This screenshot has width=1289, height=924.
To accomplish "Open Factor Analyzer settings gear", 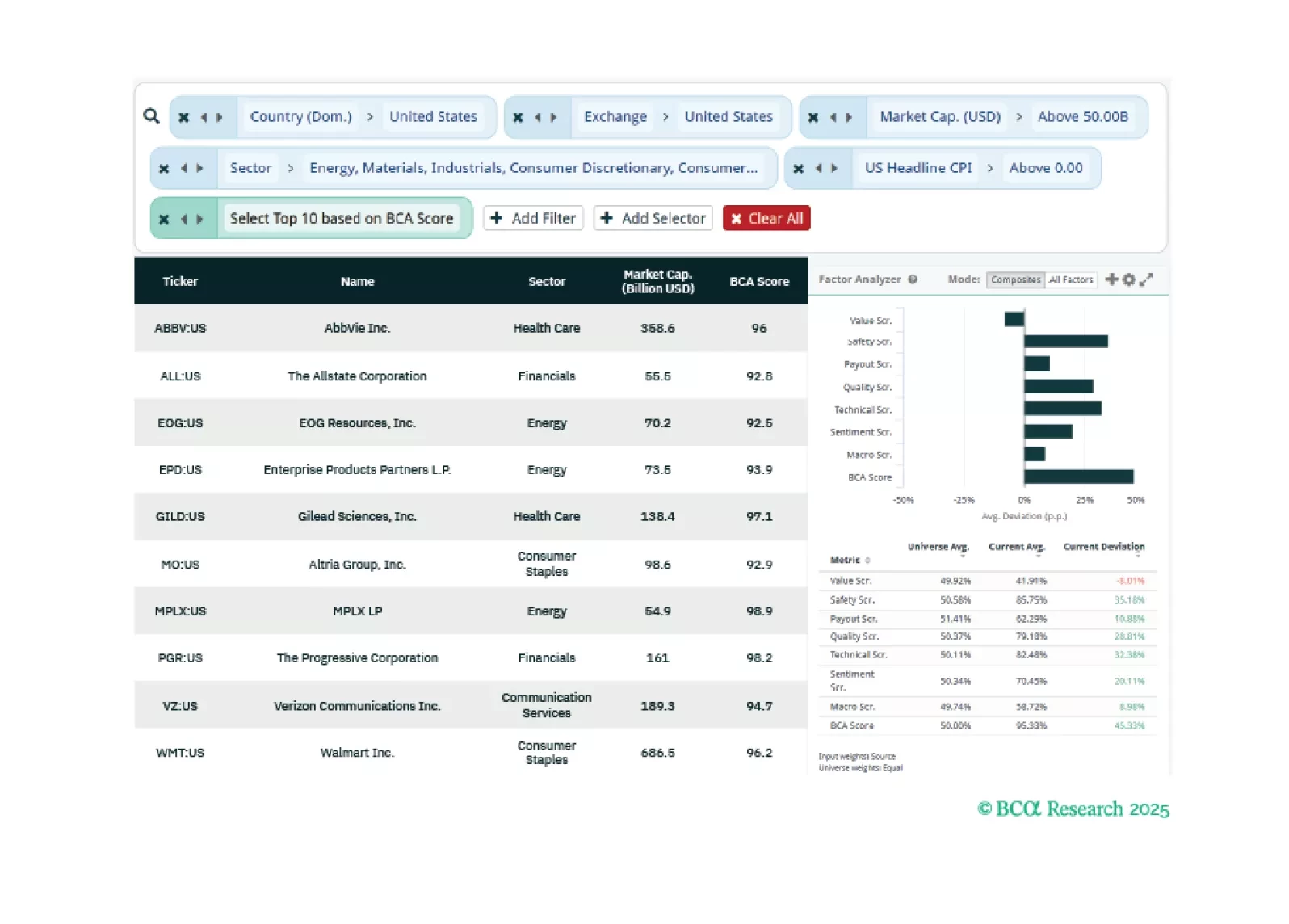I will click(1129, 279).
